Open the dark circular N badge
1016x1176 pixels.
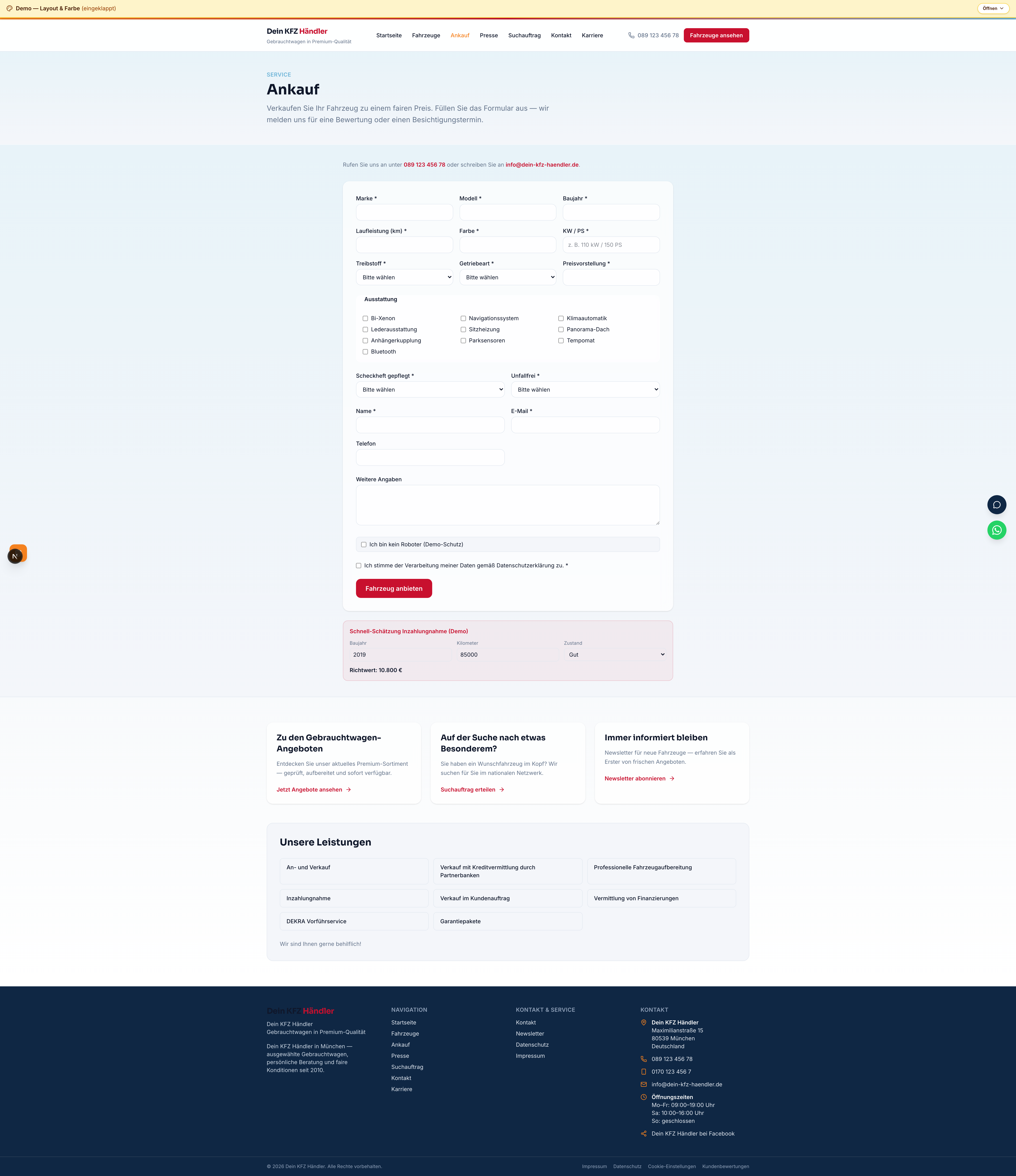pyautogui.click(x=15, y=556)
